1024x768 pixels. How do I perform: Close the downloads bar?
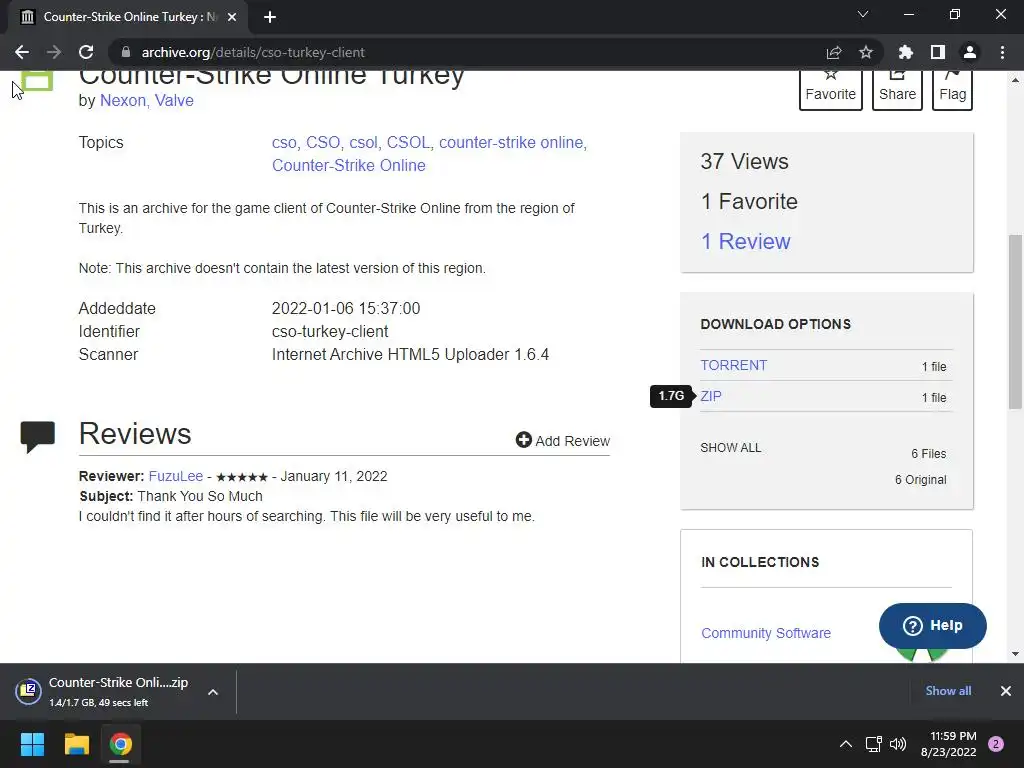pos(1006,691)
